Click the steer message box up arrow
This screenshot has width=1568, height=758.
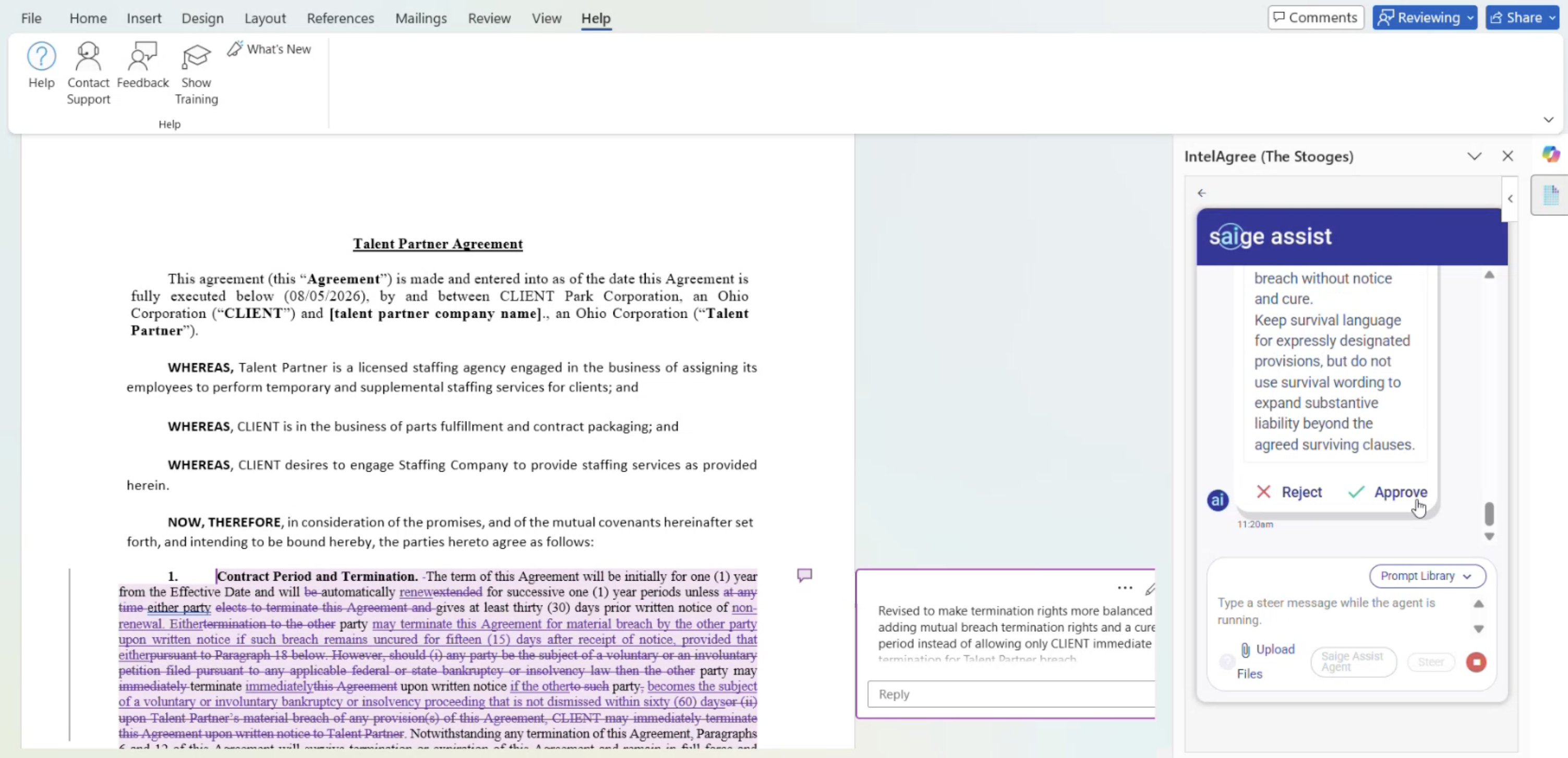click(x=1478, y=604)
